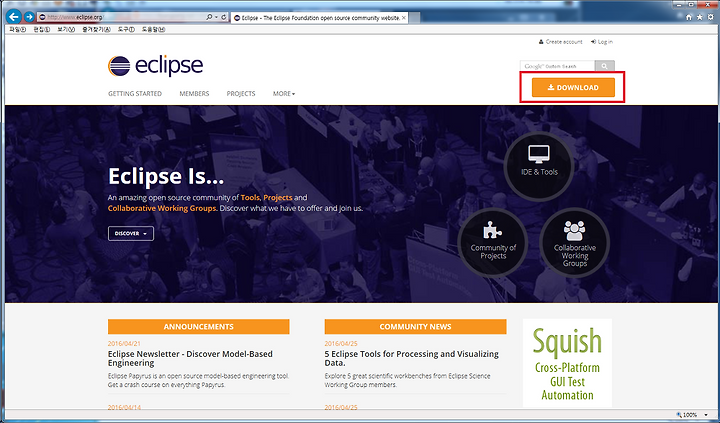Open the browser Tools gear icon
Screen dimensions: 720x423
(710, 17)
